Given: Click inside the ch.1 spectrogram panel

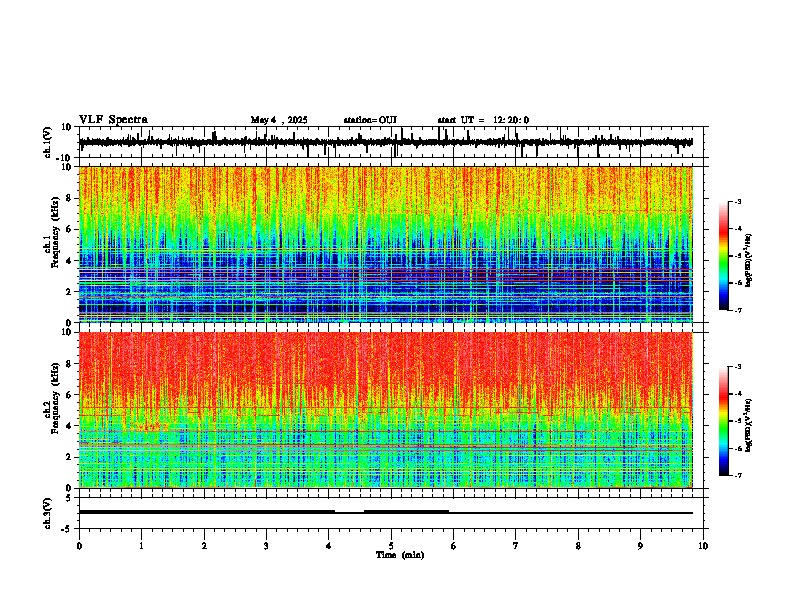Looking at the screenshot, I should (385, 244).
